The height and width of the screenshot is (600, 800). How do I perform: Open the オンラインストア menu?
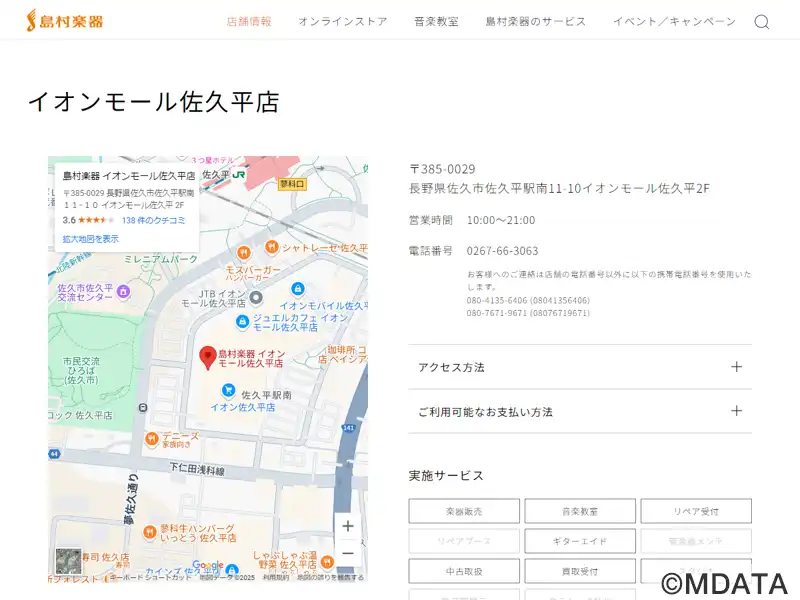(343, 21)
